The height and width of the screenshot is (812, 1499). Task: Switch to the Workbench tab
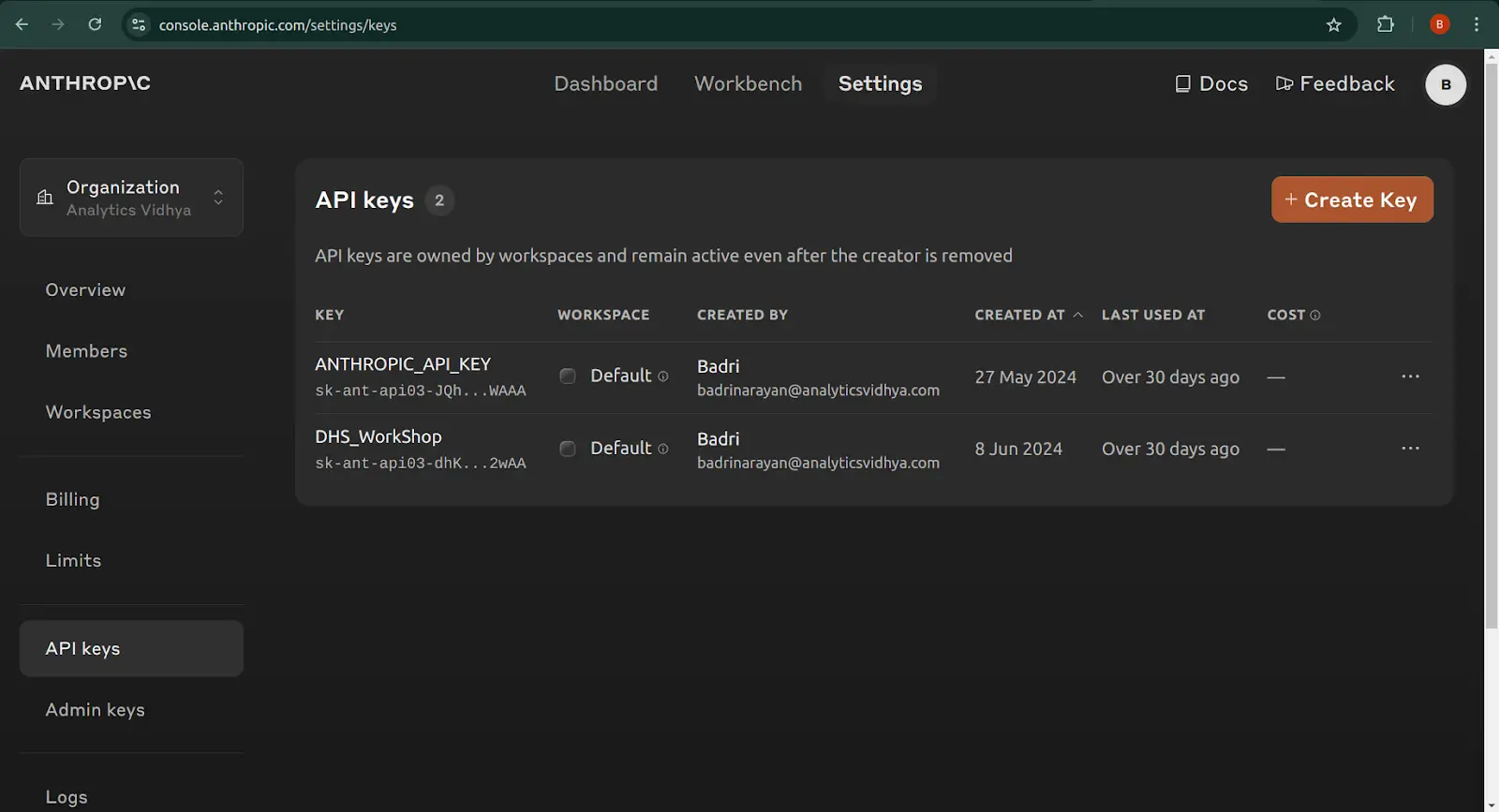[749, 83]
